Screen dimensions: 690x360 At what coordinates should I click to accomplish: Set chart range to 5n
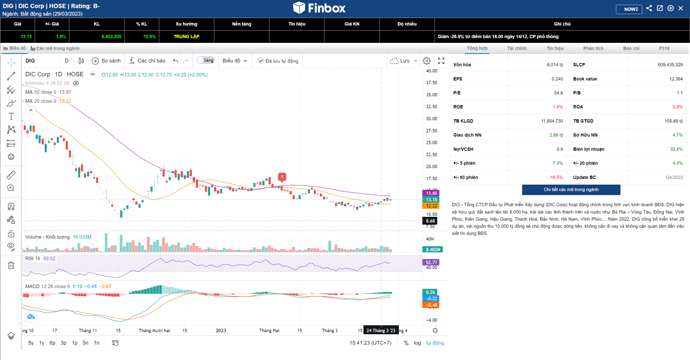[x=85, y=343]
